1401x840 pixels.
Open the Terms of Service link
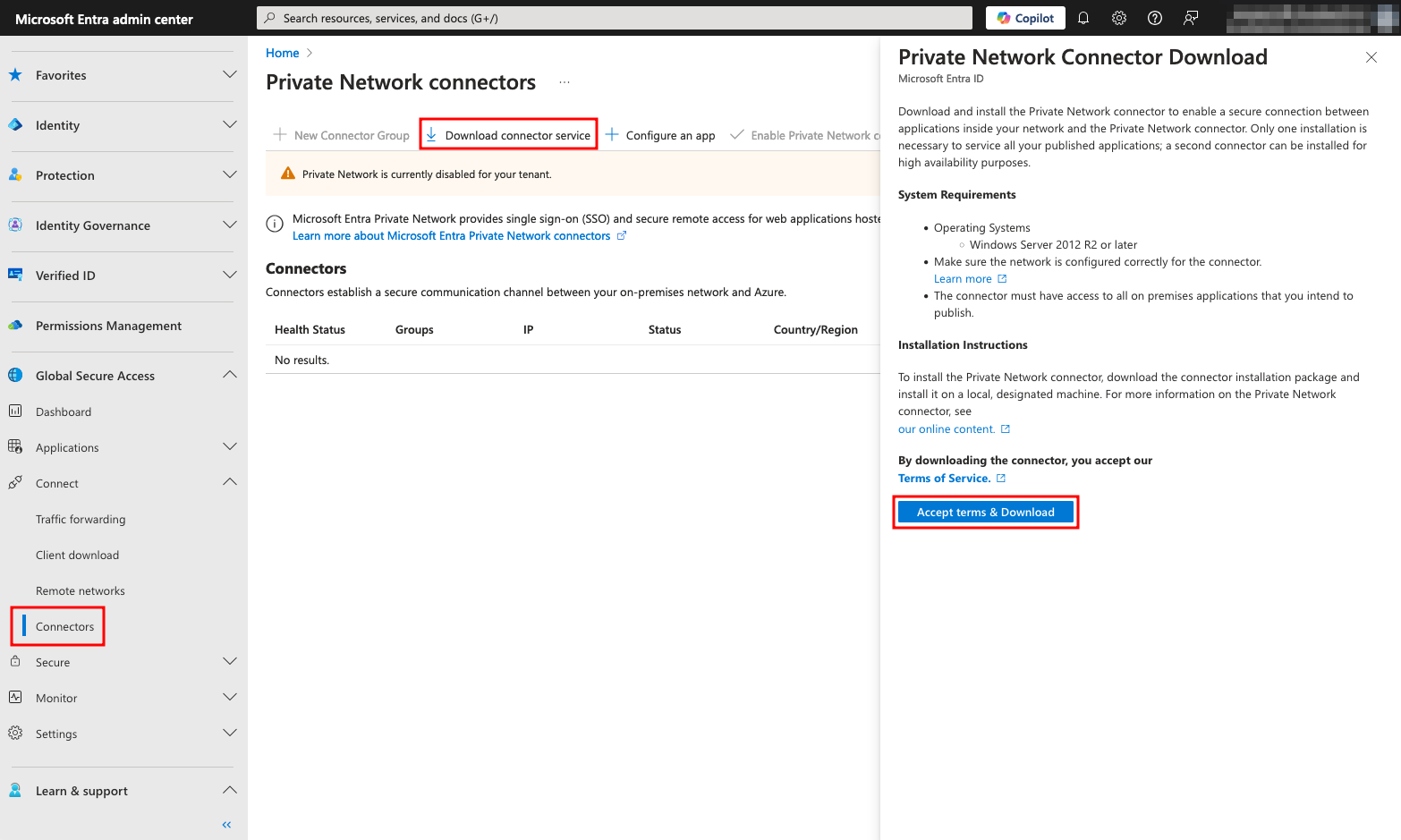coord(945,478)
